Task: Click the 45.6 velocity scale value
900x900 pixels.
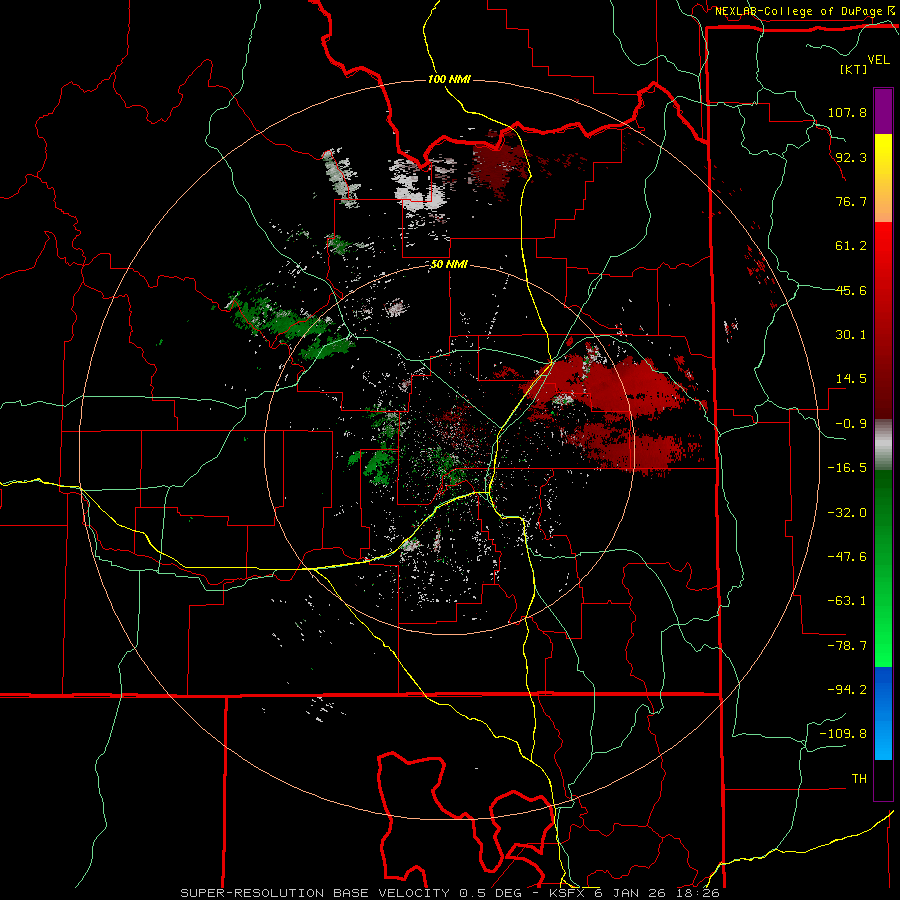Action: tap(851, 290)
